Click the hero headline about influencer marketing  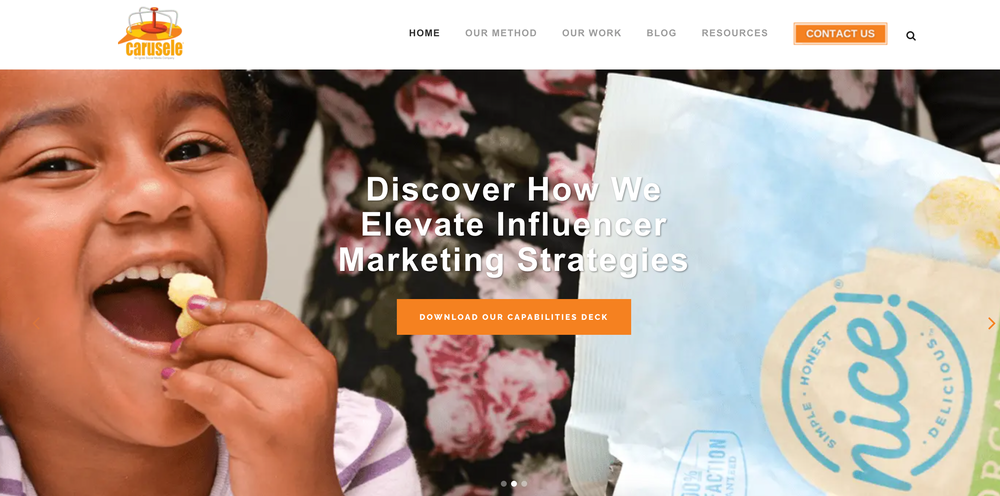point(513,225)
